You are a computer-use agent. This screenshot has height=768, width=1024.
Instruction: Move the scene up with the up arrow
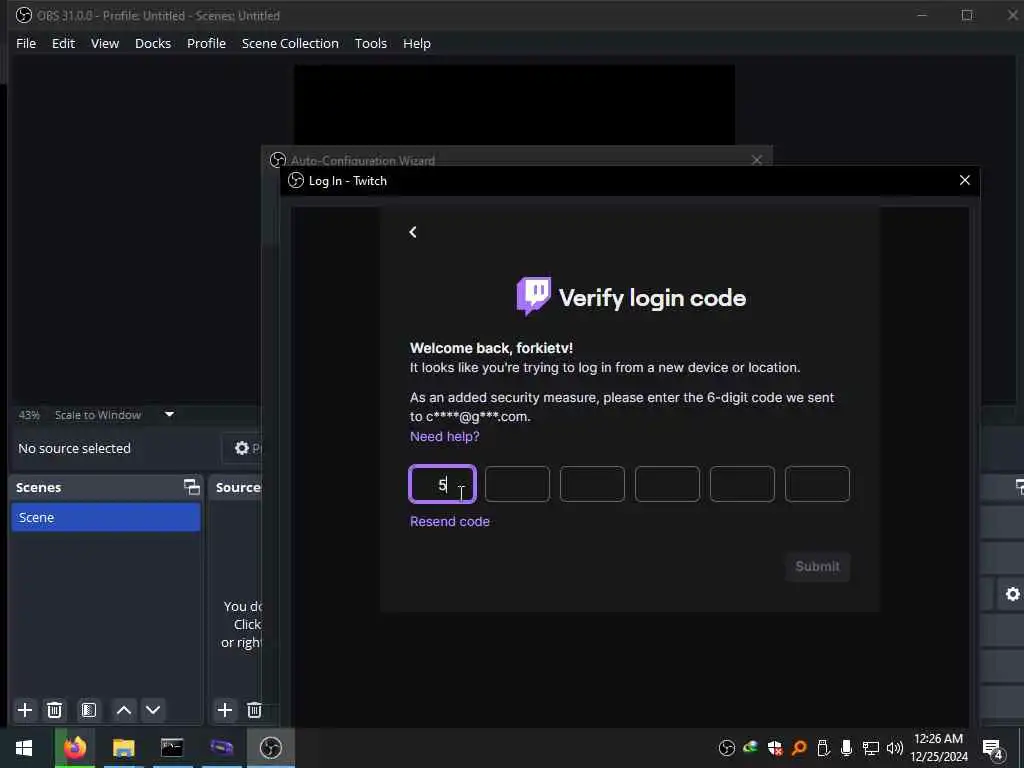(x=123, y=710)
